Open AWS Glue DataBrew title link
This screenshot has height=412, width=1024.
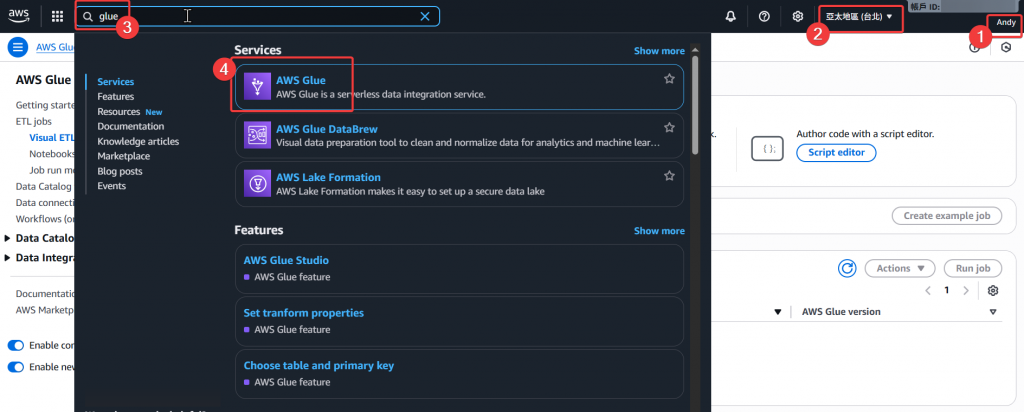point(327,129)
